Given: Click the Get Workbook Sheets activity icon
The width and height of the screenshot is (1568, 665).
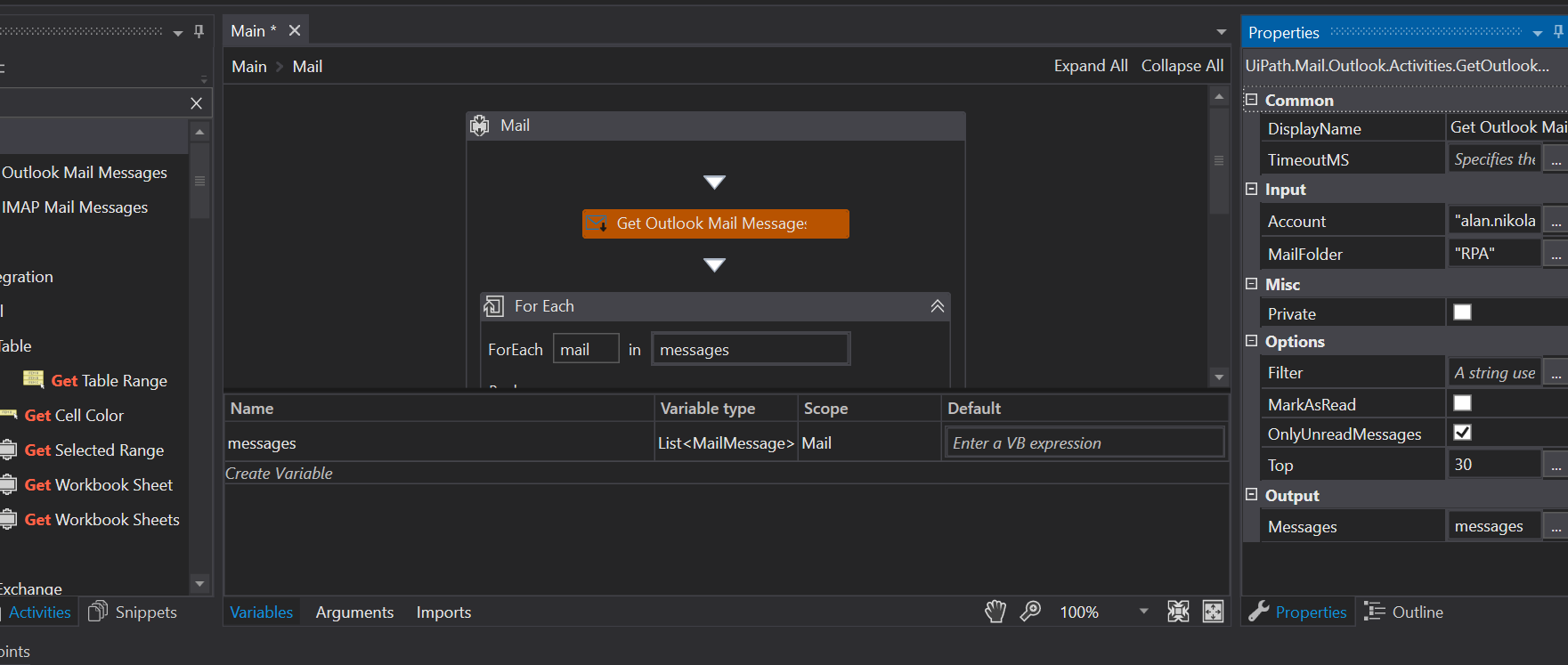Looking at the screenshot, I should pos(8,519).
